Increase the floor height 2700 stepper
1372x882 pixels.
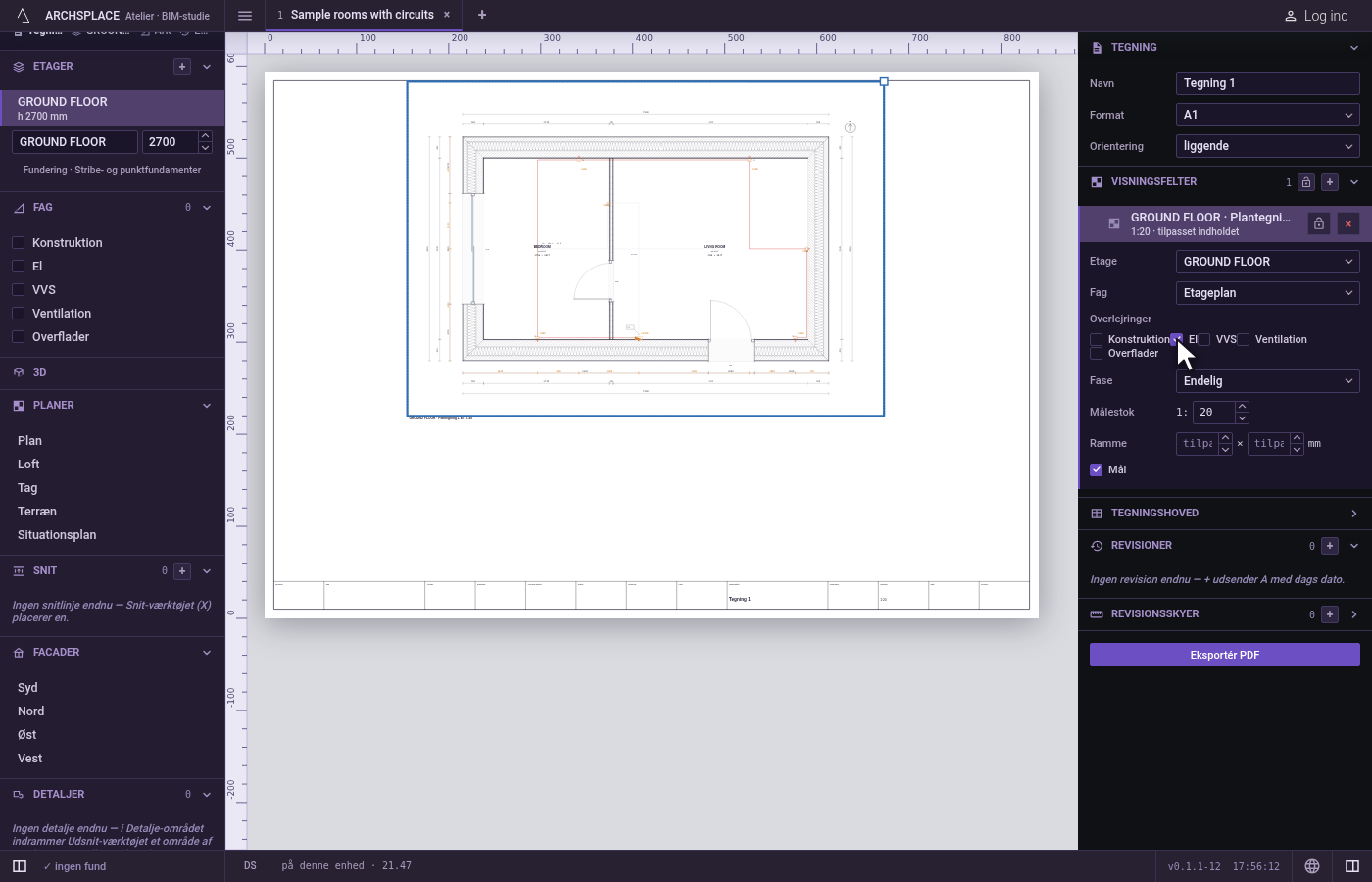click(205, 136)
